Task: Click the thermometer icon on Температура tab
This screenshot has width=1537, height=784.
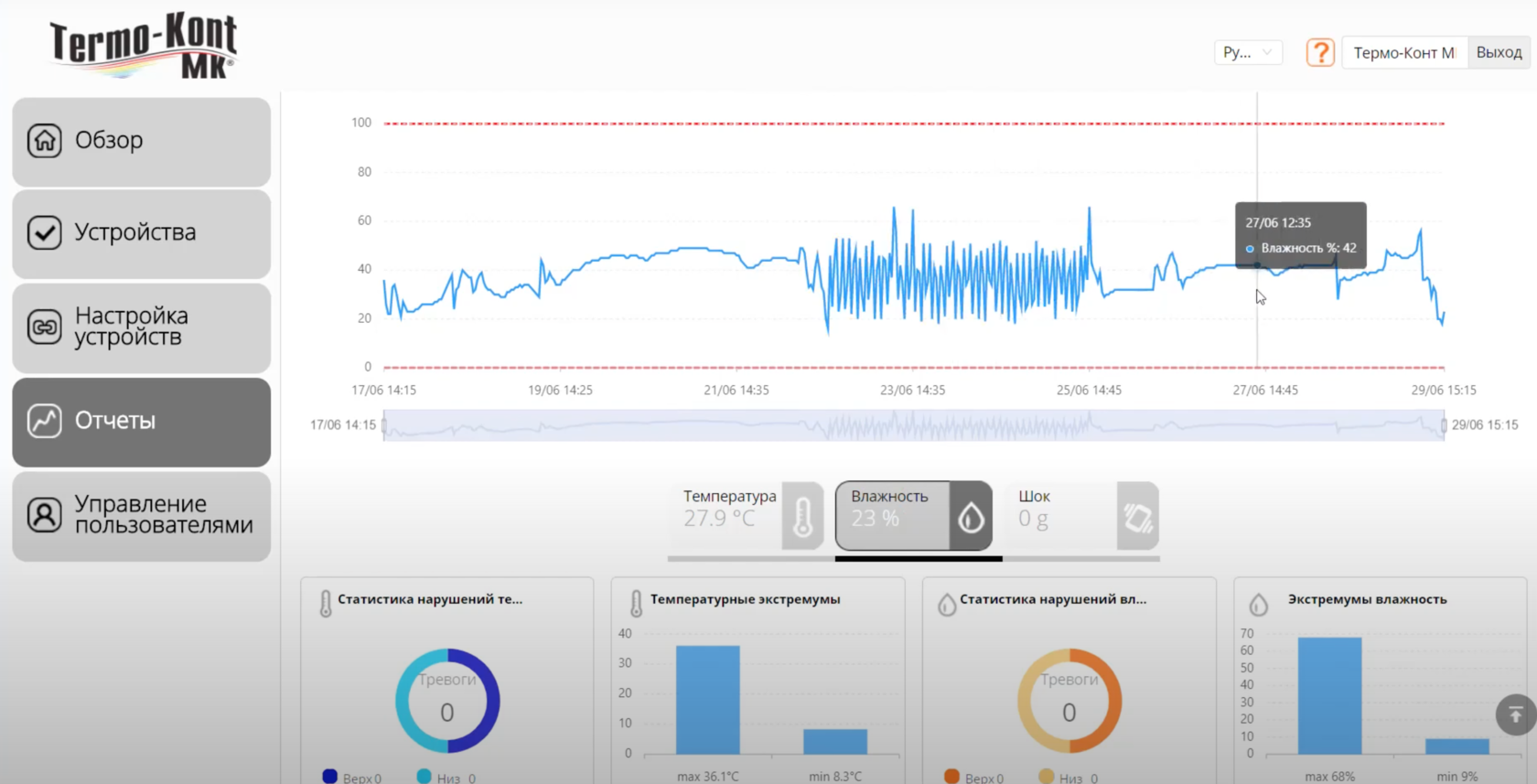Action: pyautogui.click(x=802, y=517)
